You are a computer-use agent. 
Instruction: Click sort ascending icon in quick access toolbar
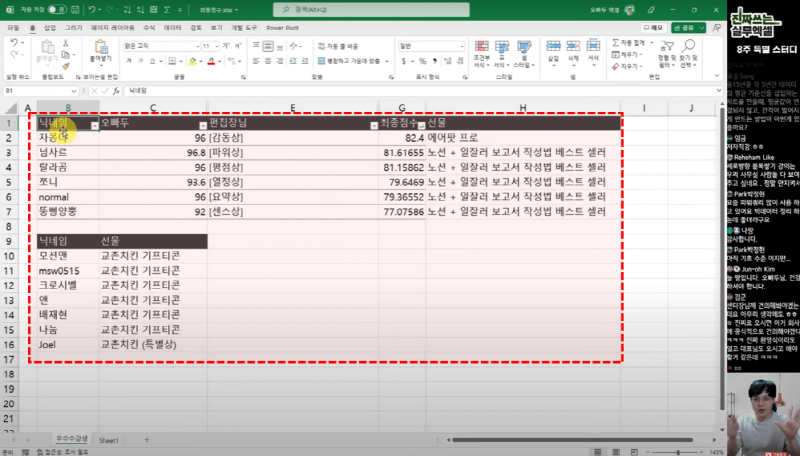(x=128, y=10)
